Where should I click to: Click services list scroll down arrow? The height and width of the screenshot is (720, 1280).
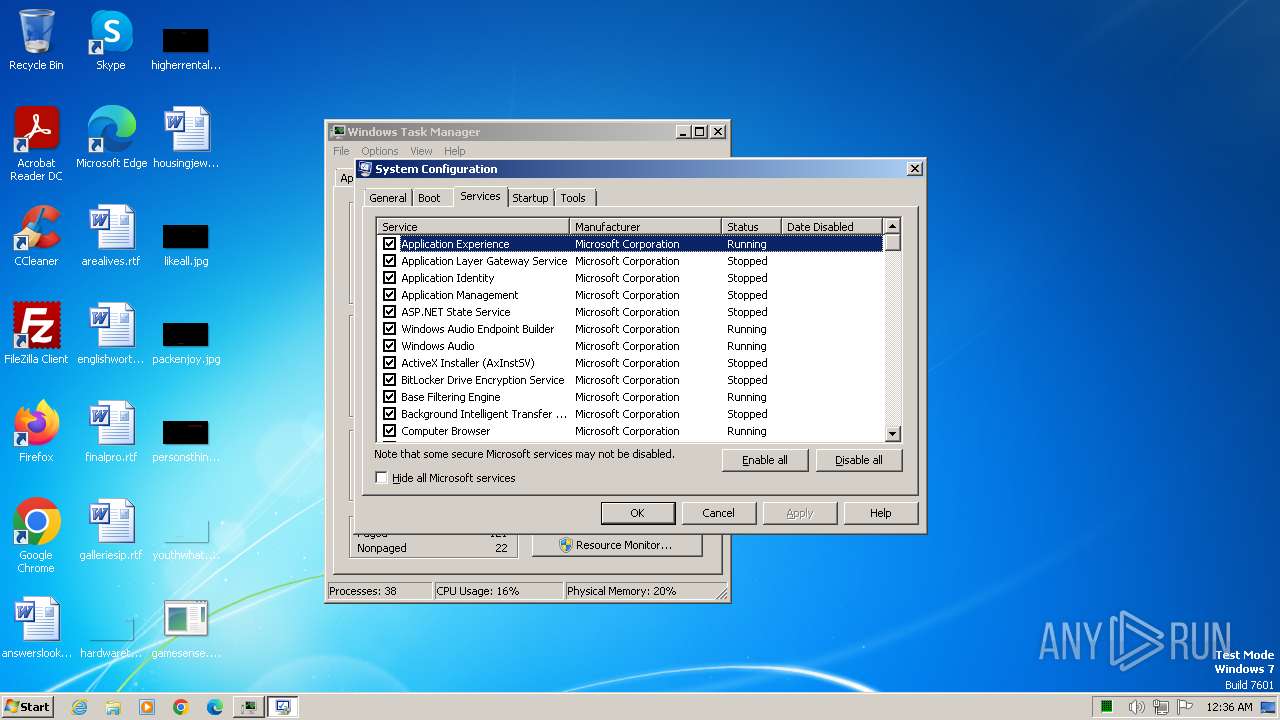coord(893,434)
